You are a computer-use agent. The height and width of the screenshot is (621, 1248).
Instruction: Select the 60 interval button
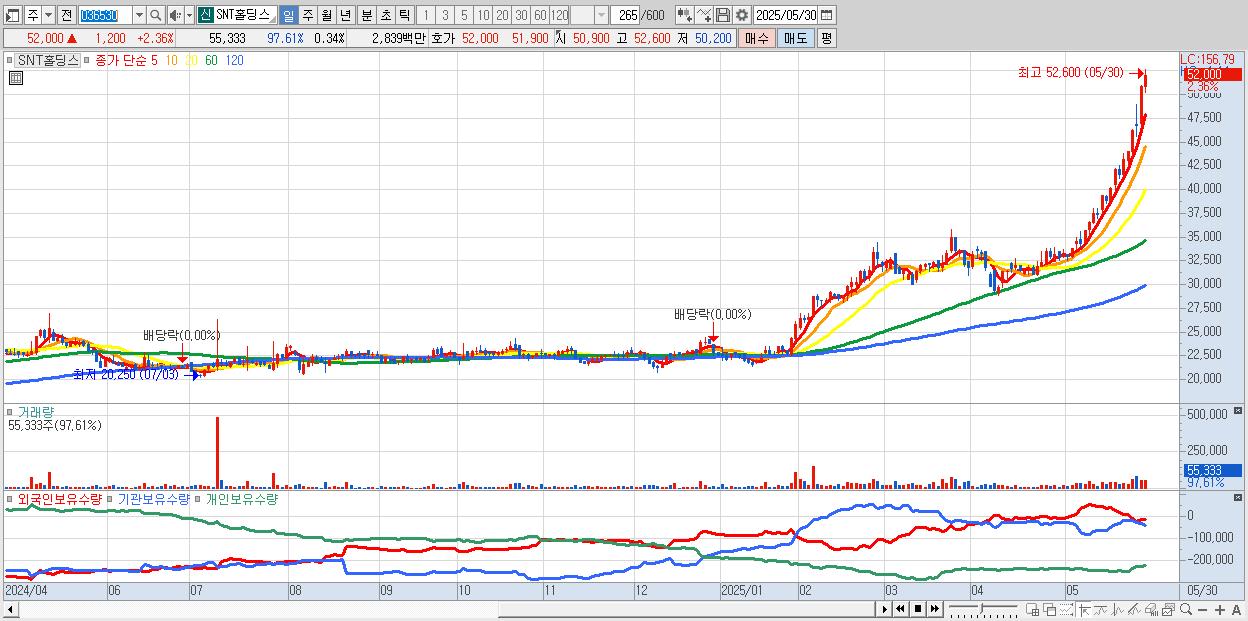click(540, 15)
